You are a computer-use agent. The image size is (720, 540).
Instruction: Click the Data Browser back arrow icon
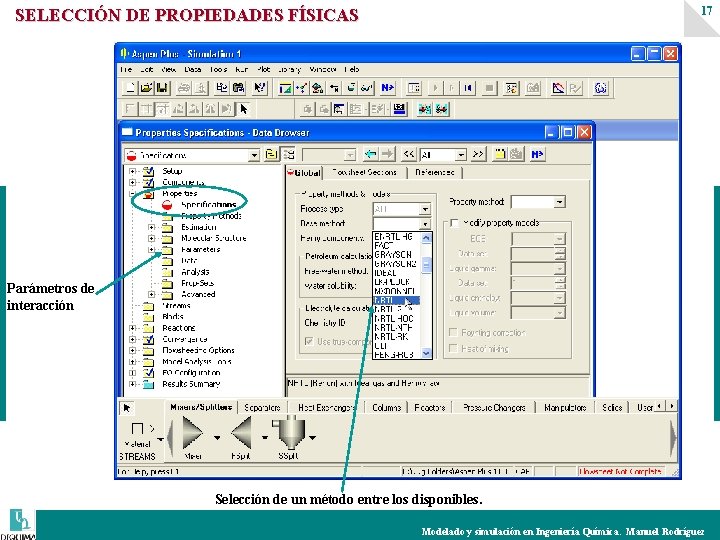click(370, 155)
